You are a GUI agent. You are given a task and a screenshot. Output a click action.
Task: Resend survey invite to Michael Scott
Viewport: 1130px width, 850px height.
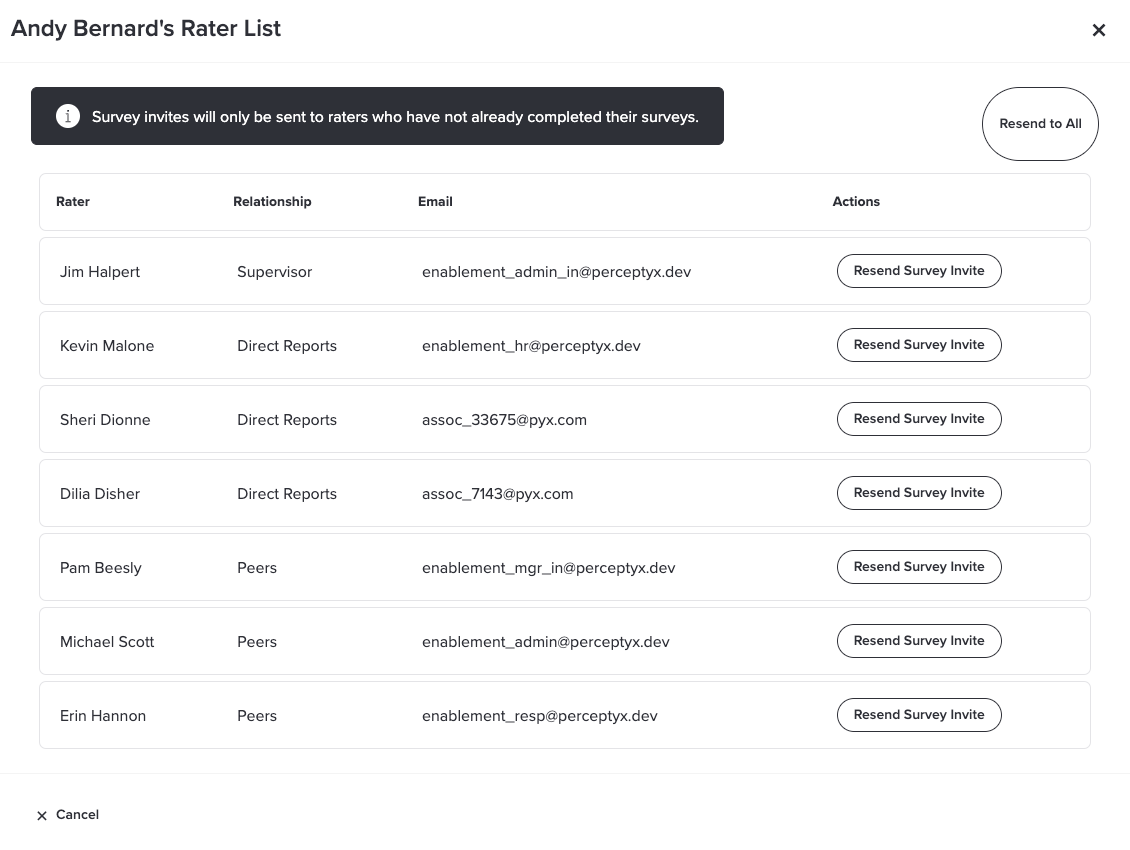tap(919, 641)
